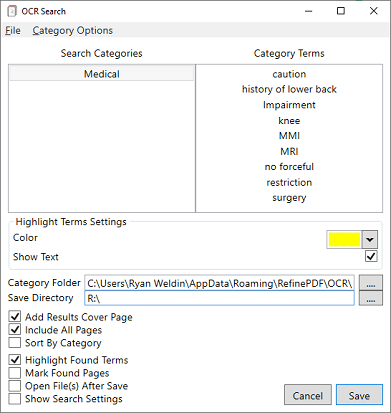Enable Sort By Category
The height and width of the screenshot is (413, 391).
(15, 343)
